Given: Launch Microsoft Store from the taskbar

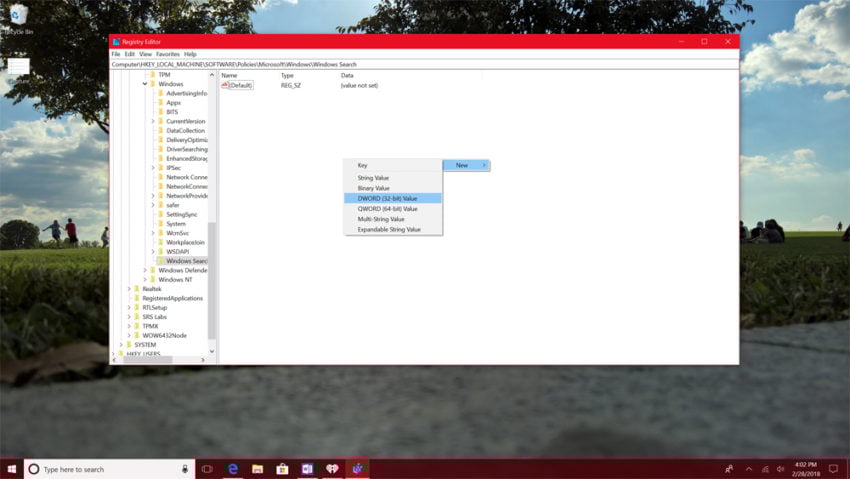Looking at the screenshot, I should coord(282,469).
